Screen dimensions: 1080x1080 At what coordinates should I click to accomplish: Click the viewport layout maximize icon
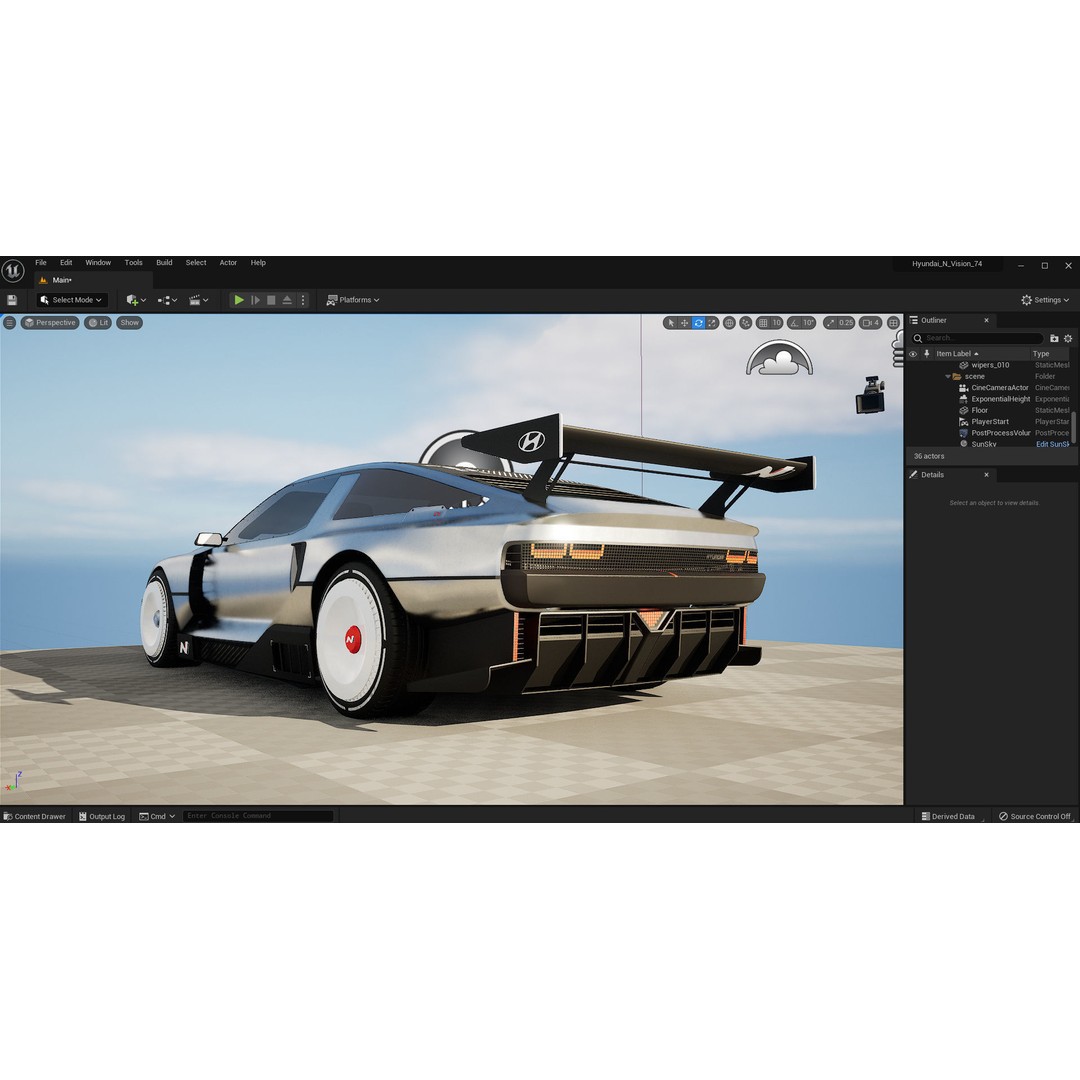[893, 322]
